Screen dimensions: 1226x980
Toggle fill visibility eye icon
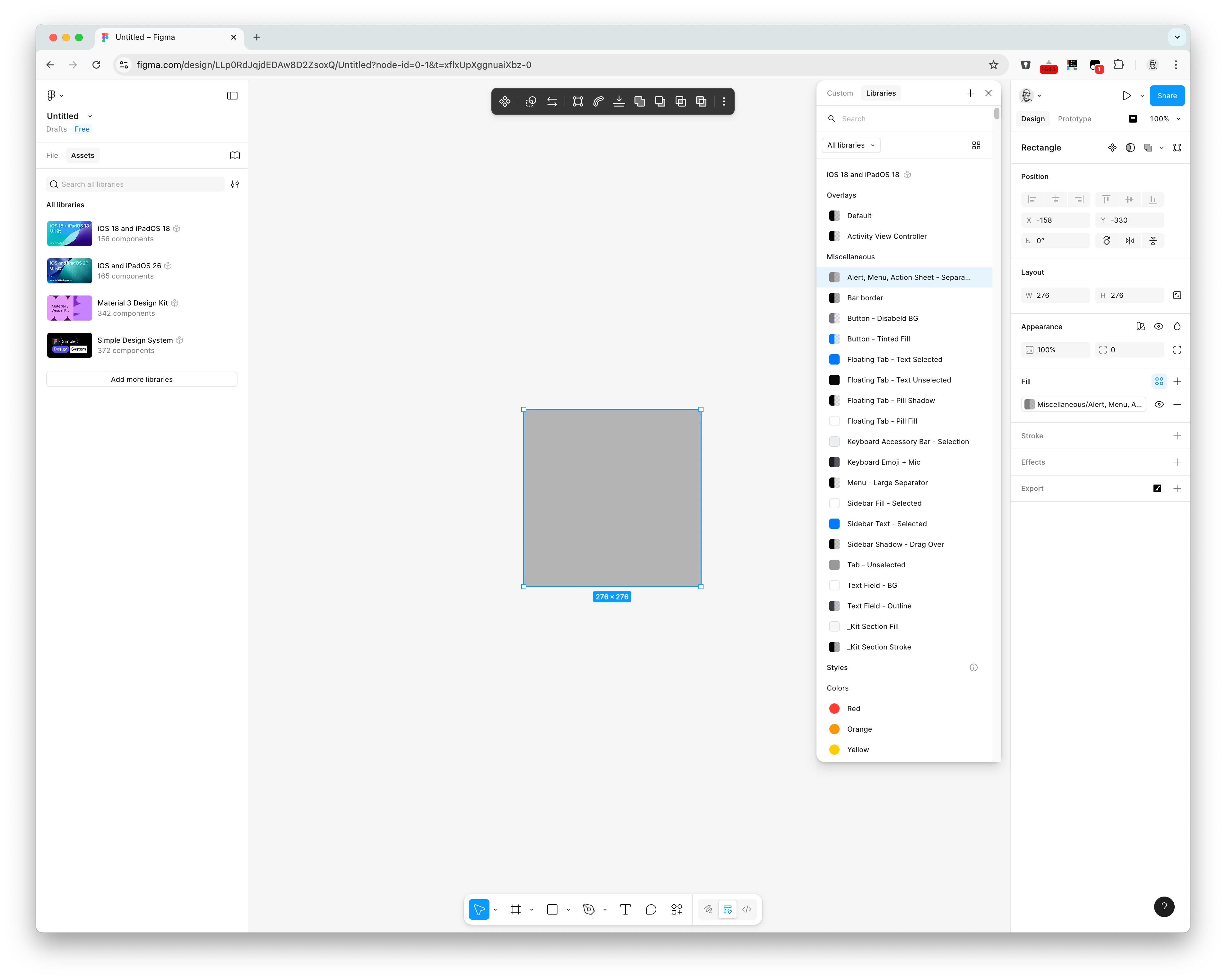click(1158, 404)
